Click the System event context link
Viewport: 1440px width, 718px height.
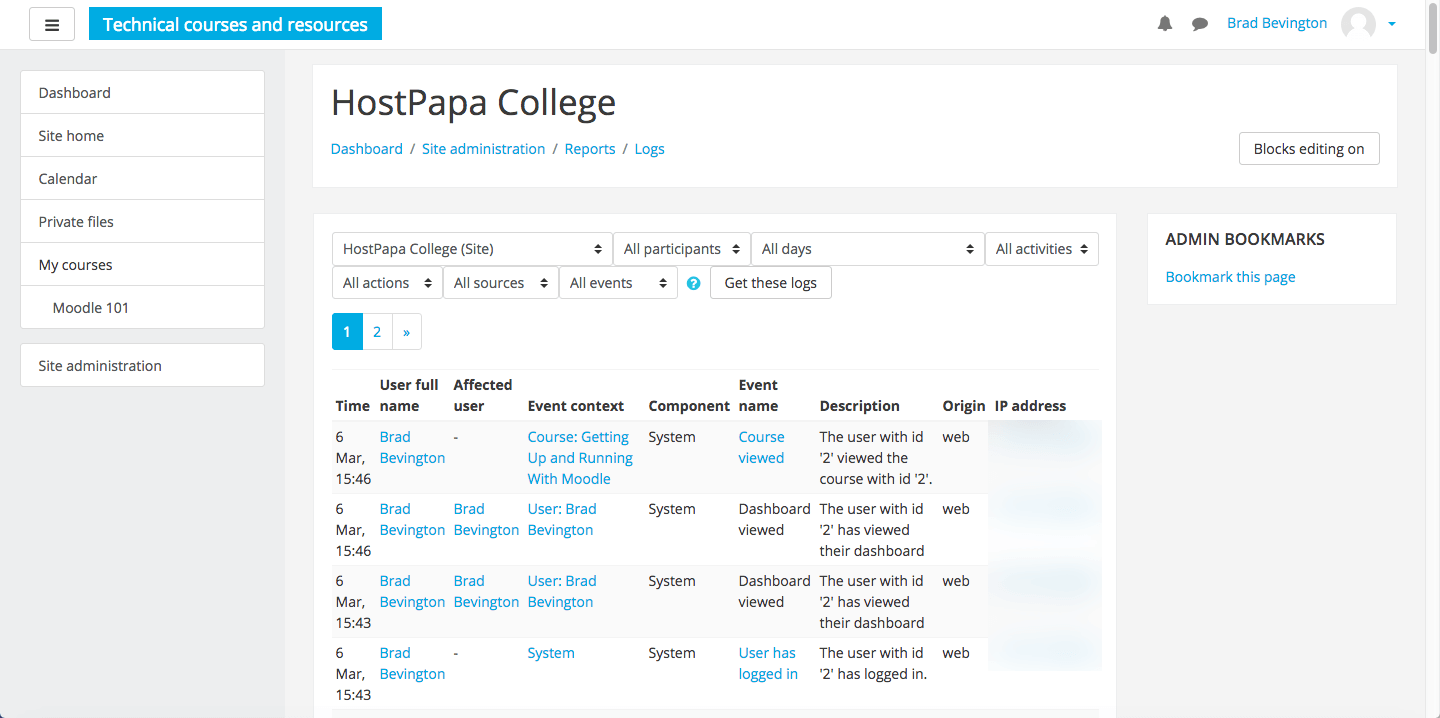pyautogui.click(x=551, y=653)
